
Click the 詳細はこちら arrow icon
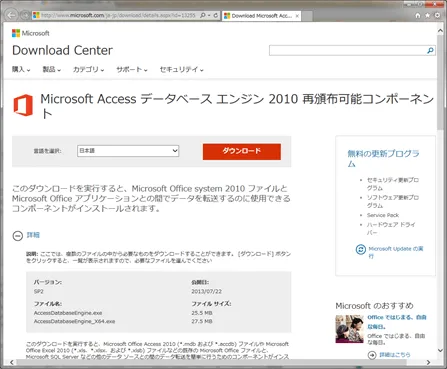[372, 355]
